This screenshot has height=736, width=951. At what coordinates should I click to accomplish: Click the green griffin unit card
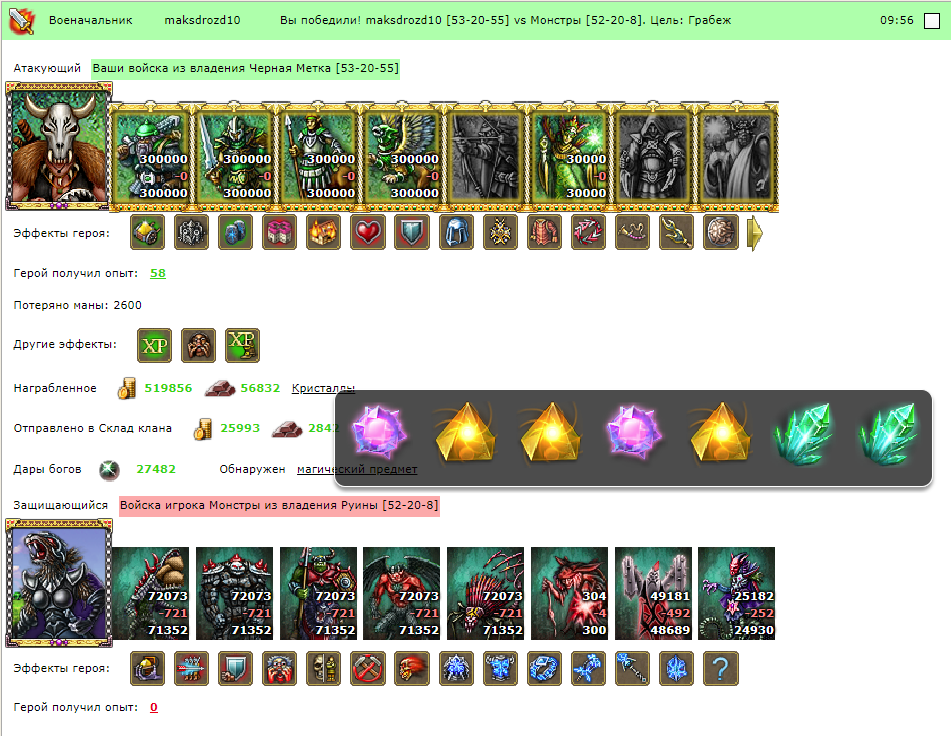[x=402, y=158]
